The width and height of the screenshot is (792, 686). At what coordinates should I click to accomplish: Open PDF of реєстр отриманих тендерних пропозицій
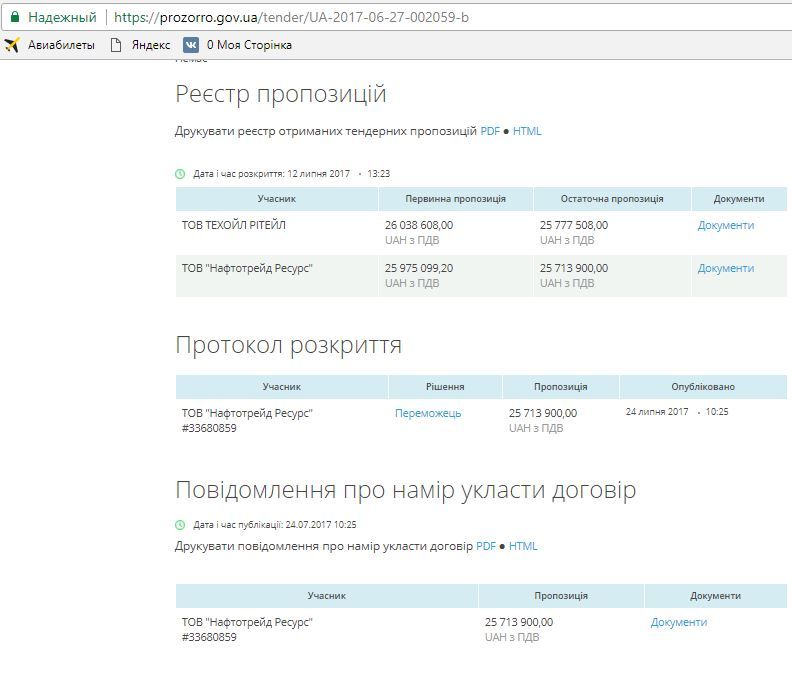[x=490, y=131]
